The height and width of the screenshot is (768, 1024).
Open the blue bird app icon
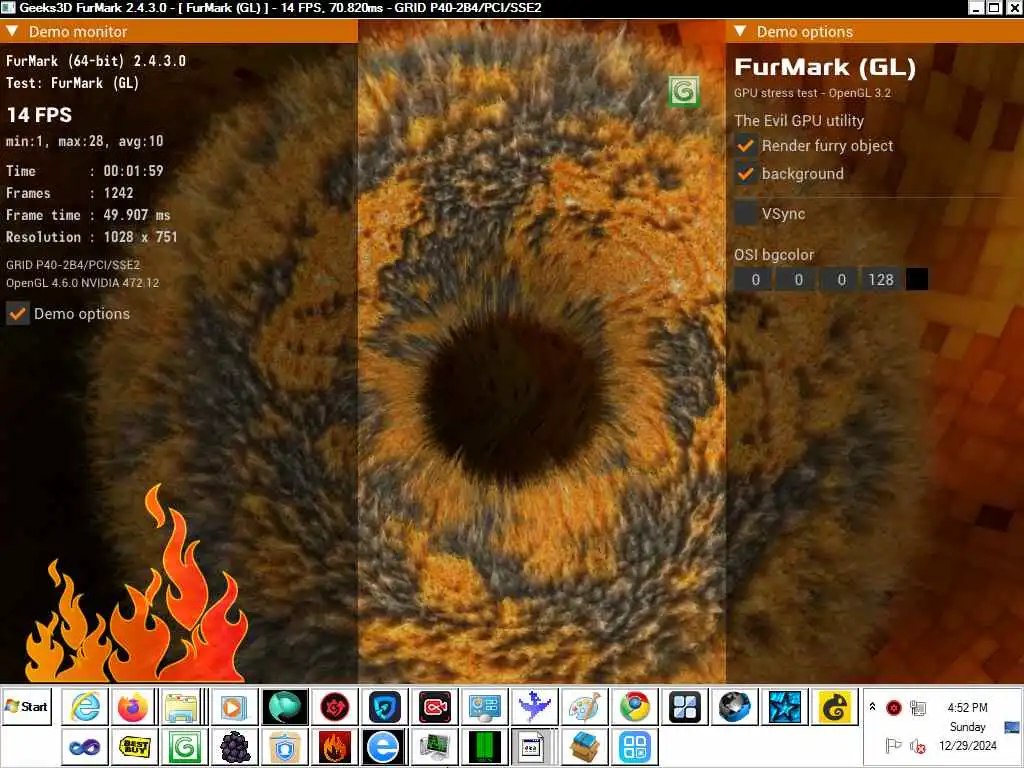click(535, 707)
